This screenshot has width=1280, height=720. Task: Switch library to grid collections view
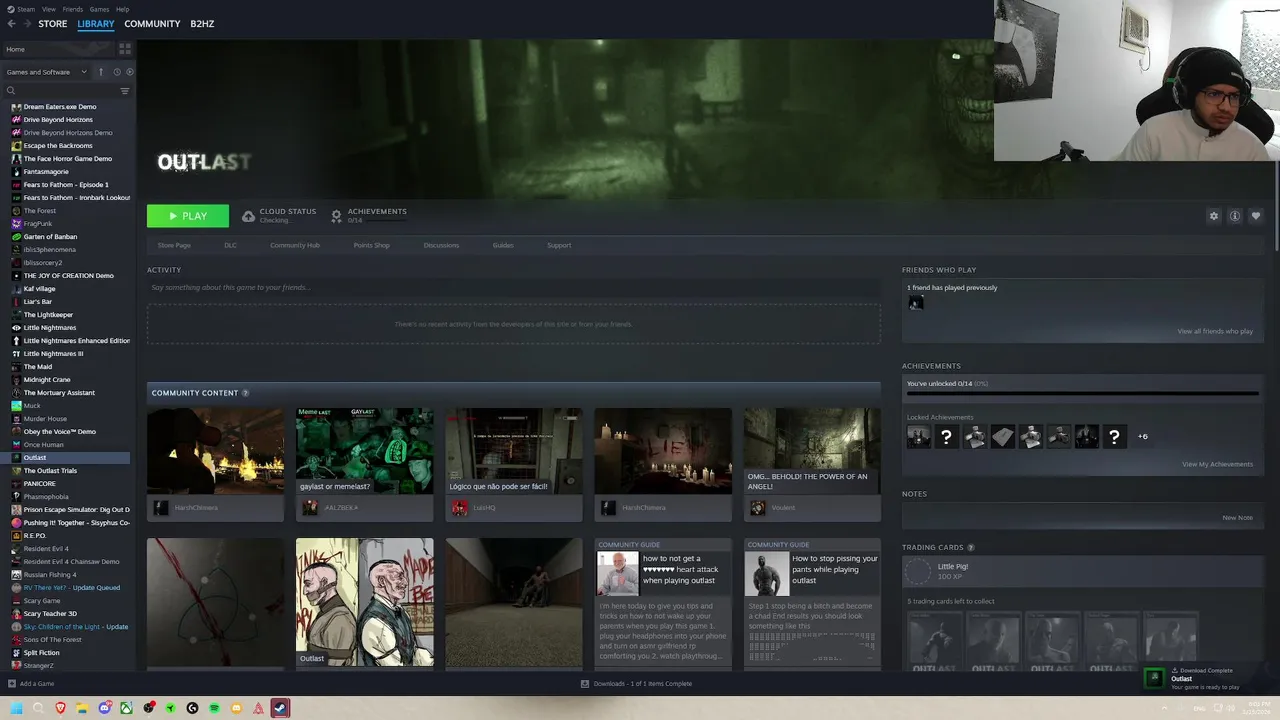pyautogui.click(x=125, y=48)
